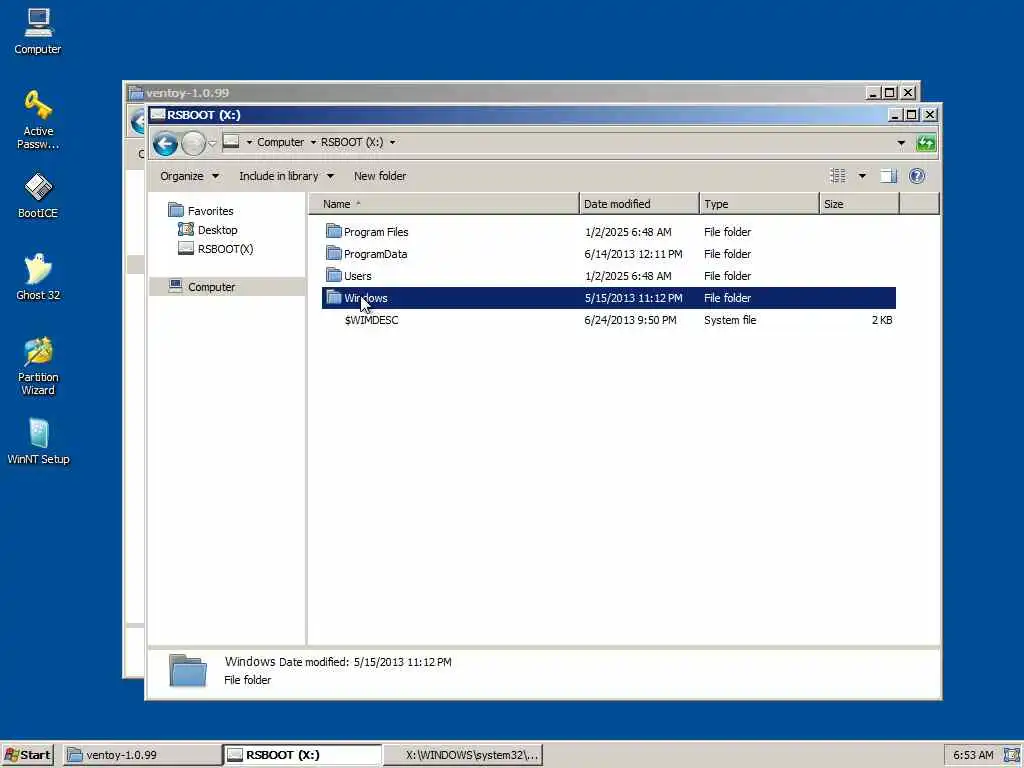Click the ProgramData folder icon

coord(334,253)
